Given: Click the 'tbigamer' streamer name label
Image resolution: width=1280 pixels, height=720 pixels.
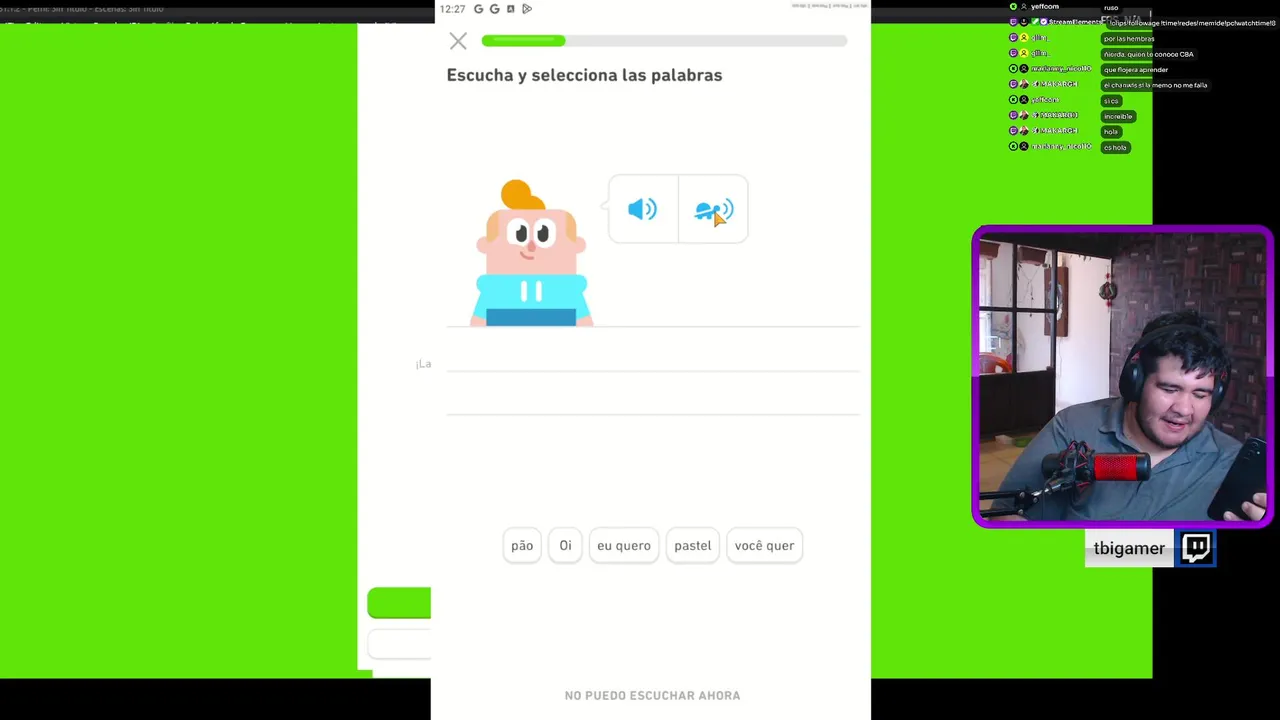Looking at the screenshot, I should tap(1129, 549).
